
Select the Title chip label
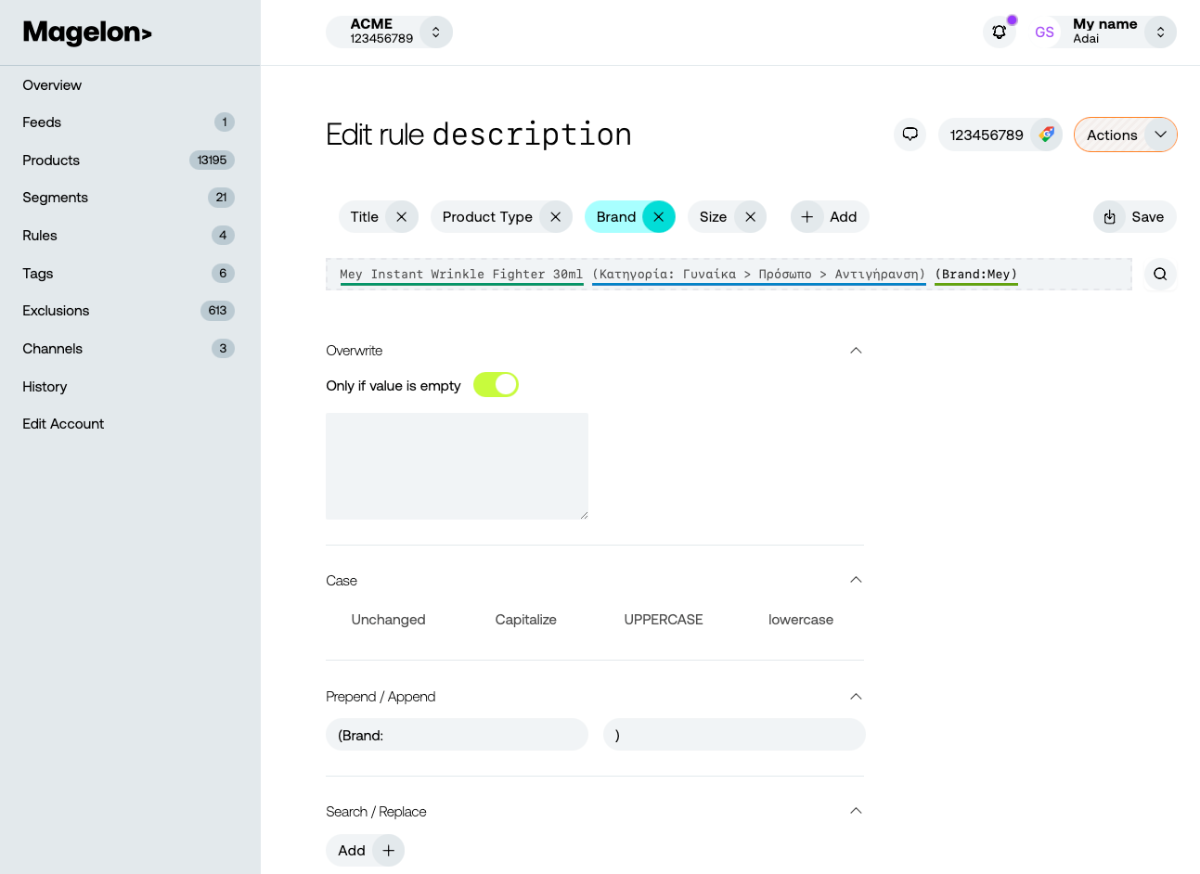pyautogui.click(x=364, y=217)
